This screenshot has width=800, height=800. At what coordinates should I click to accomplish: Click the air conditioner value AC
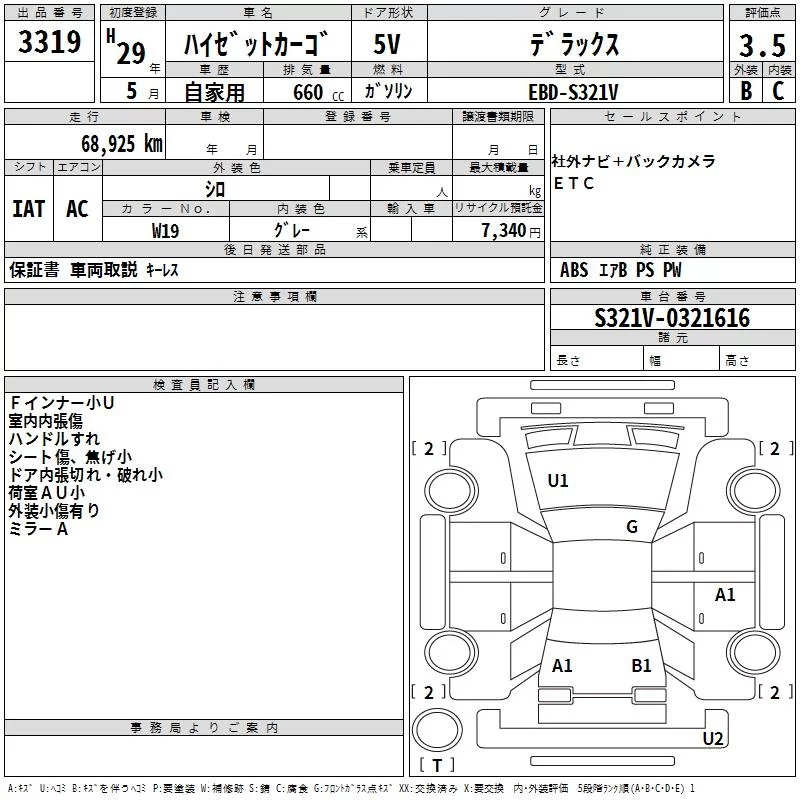(77, 209)
